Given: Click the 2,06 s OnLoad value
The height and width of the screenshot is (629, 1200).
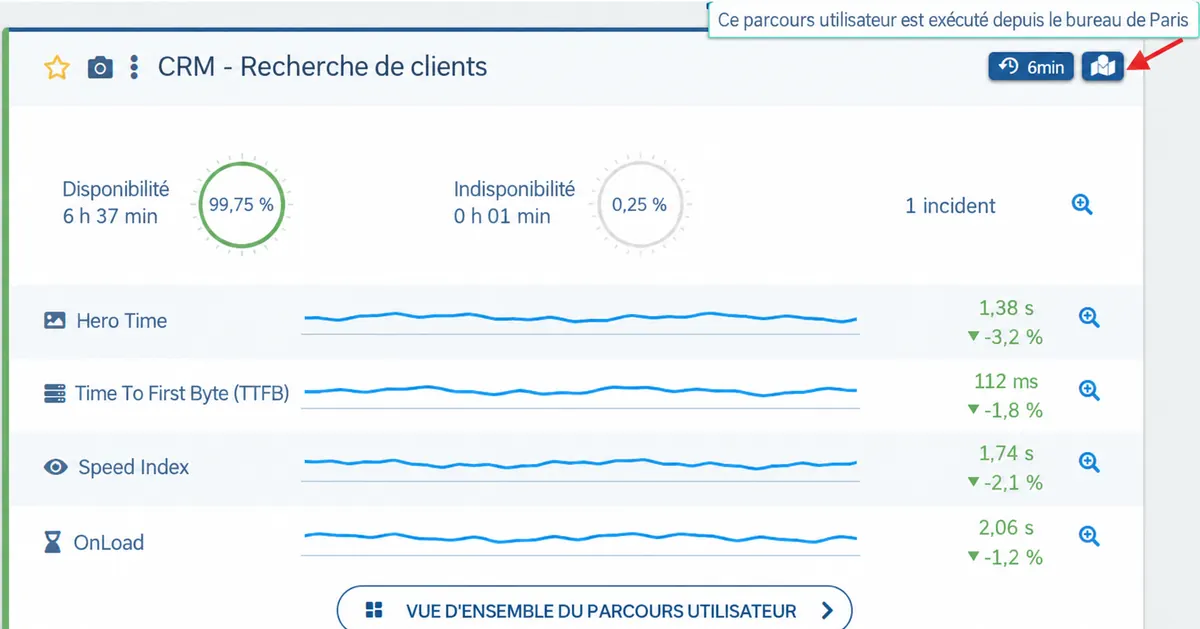Looking at the screenshot, I should click(1006, 527).
